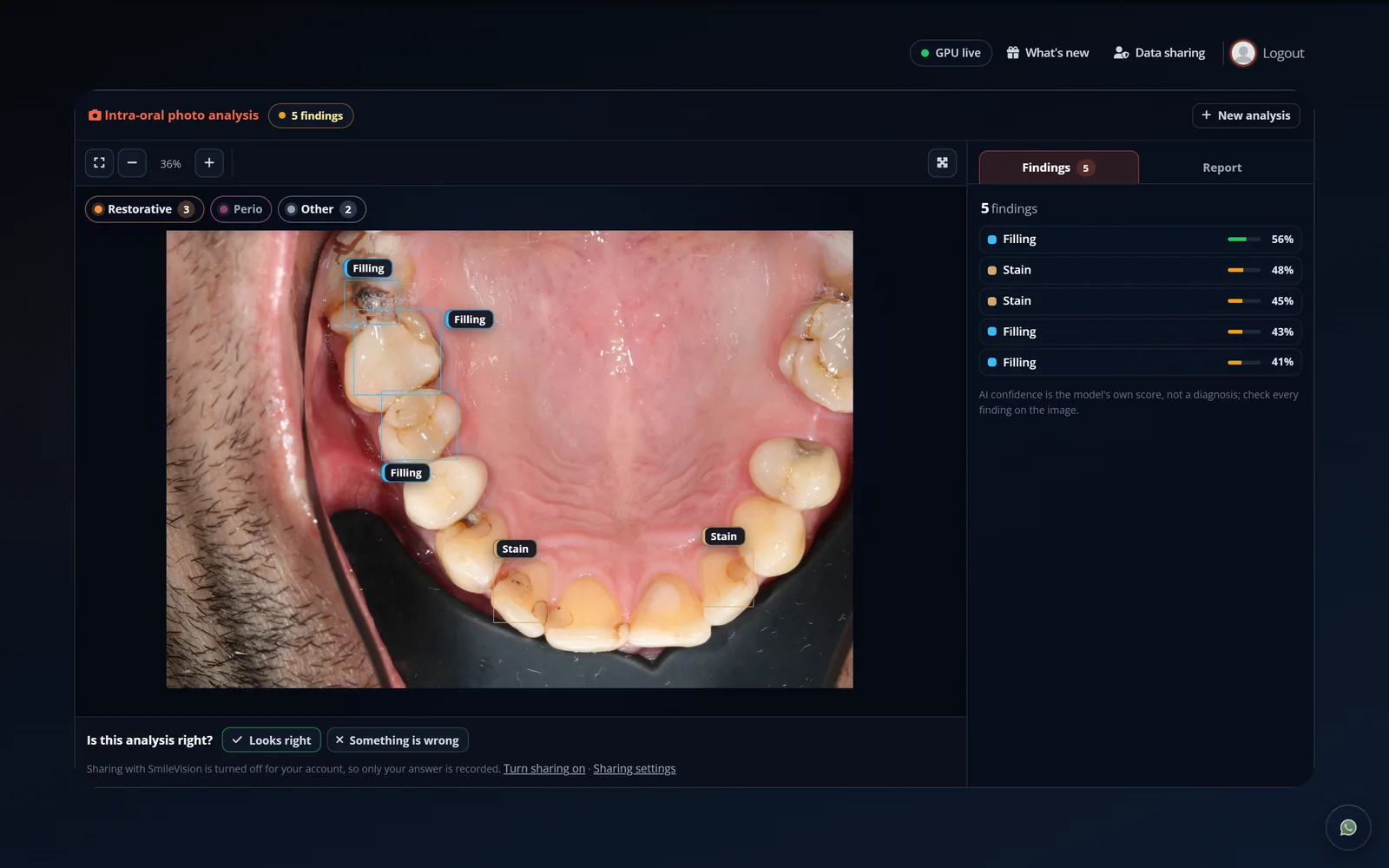Click the topmost Filling label on the photo
Viewport: 1389px width, 868px height.
point(368,268)
